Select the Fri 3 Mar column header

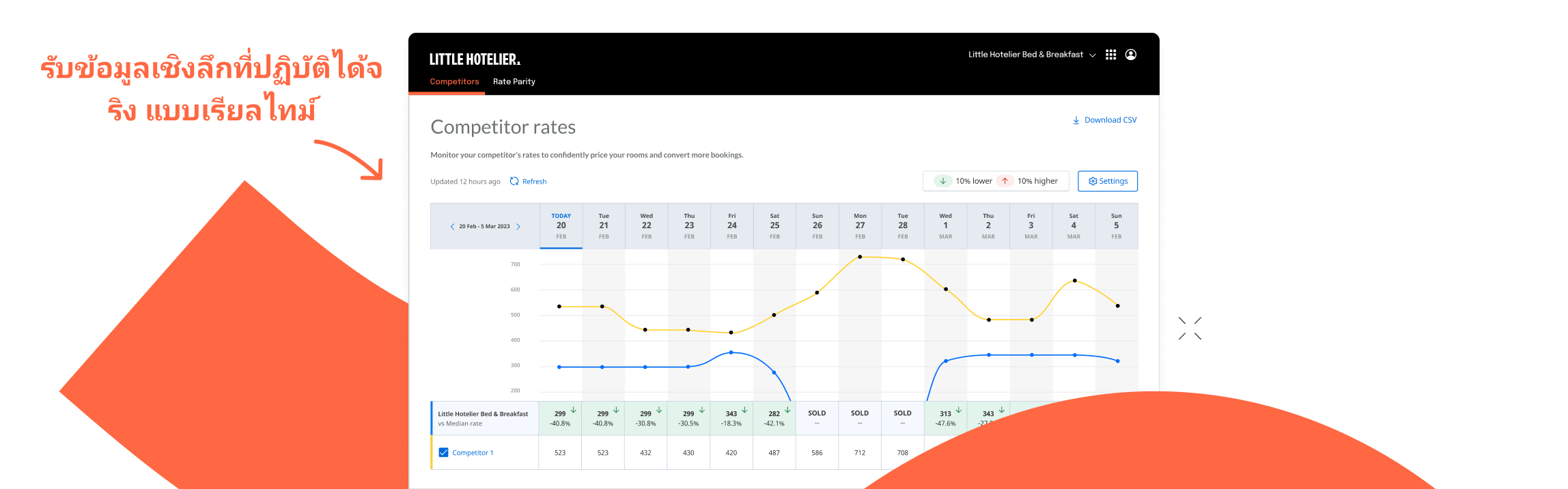(1031, 226)
